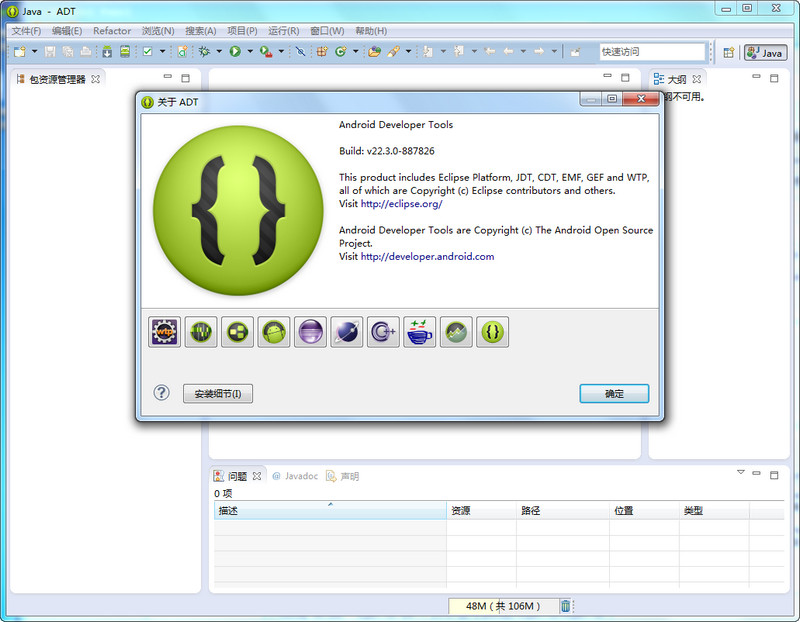Click inside the 快速访问 search field

pos(652,51)
